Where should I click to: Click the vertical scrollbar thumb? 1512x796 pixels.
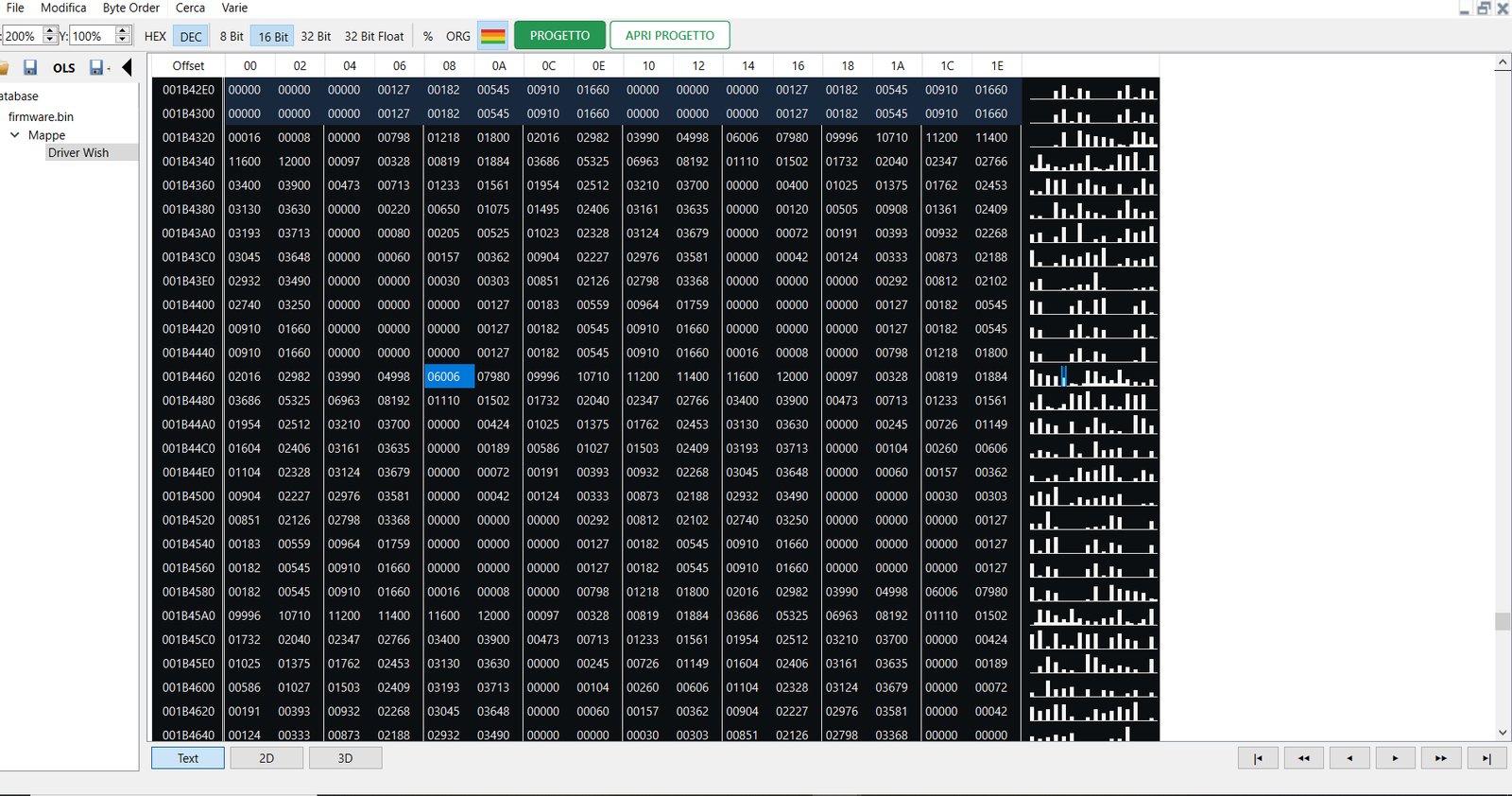point(1503,621)
